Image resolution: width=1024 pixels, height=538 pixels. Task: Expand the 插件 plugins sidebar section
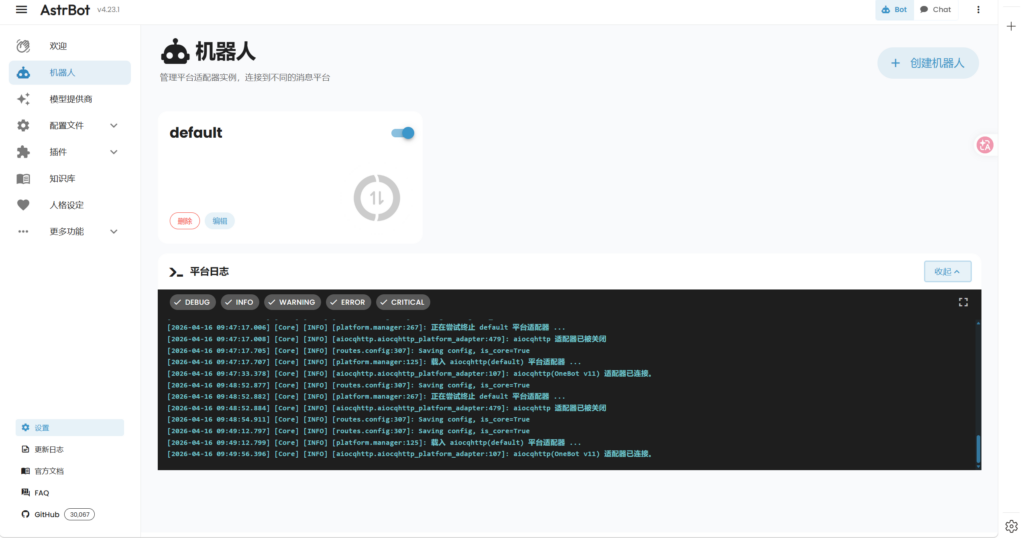pos(113,152)
